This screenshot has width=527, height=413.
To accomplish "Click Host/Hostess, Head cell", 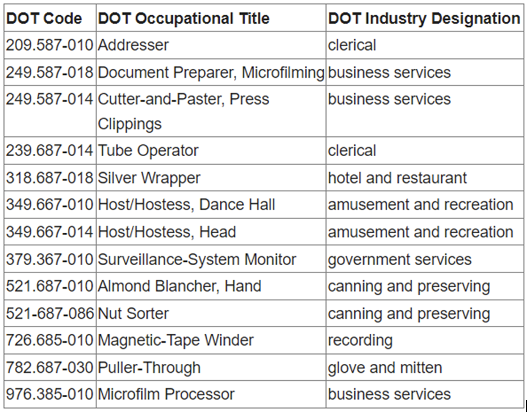I will [211, 232].
